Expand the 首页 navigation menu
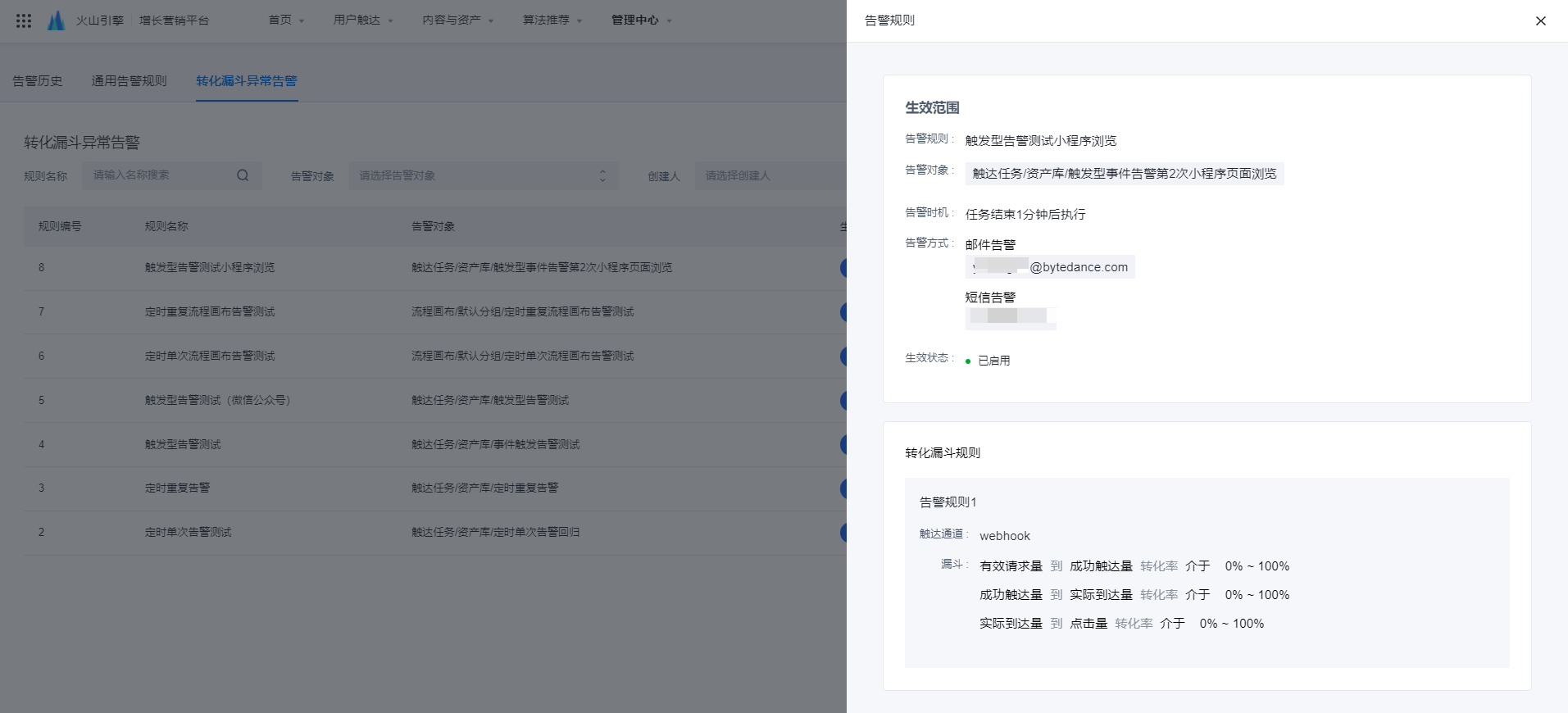Screen dimensions: 1568x713 286,20
